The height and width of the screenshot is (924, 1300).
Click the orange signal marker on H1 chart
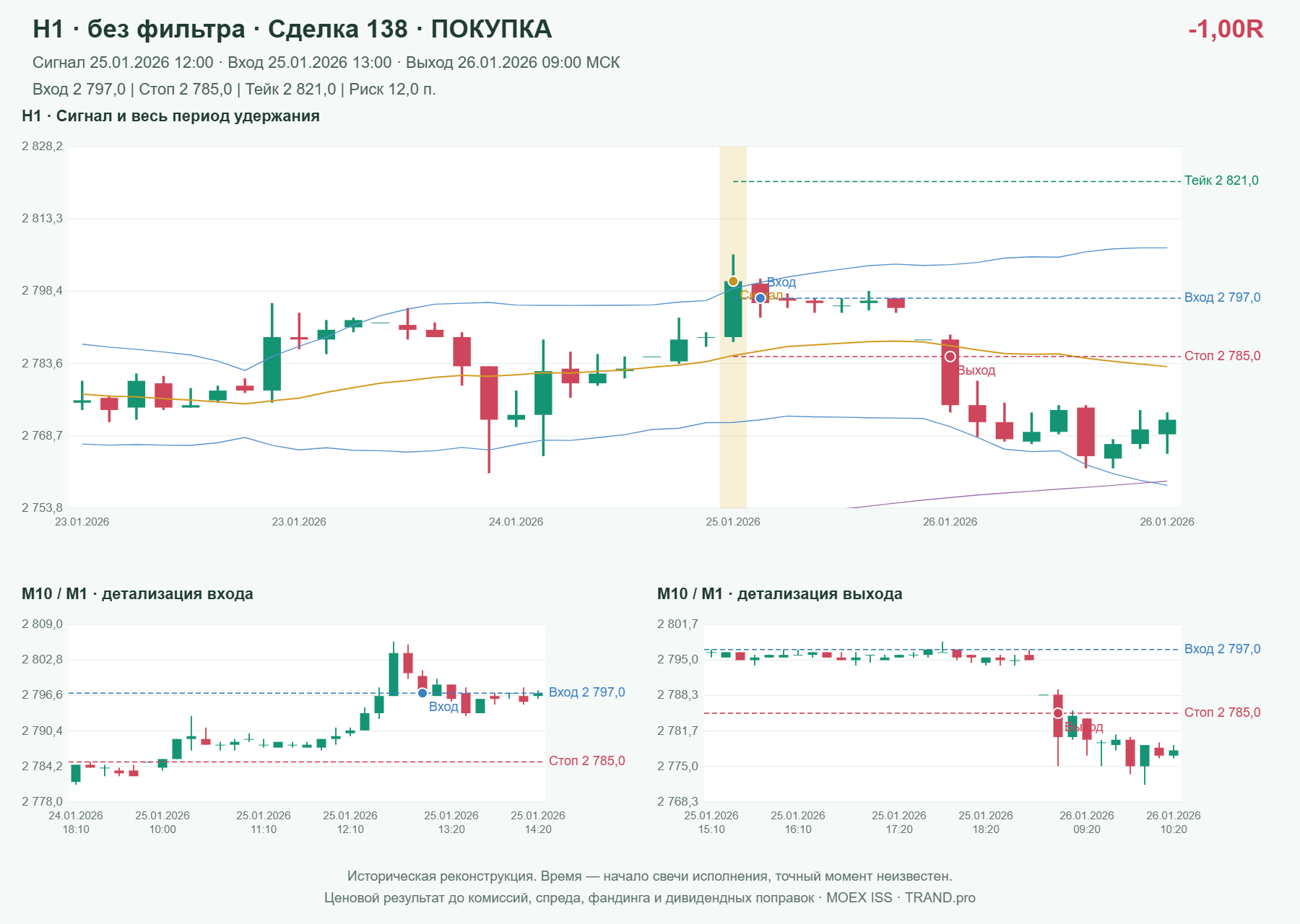click(733, 282)
